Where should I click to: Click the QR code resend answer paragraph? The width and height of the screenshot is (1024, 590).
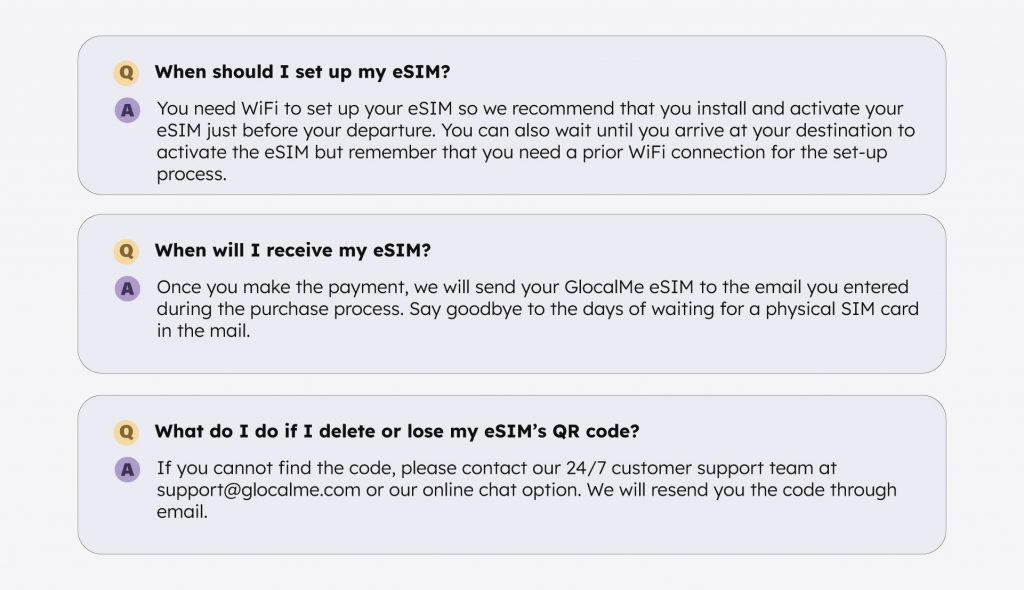526,490
